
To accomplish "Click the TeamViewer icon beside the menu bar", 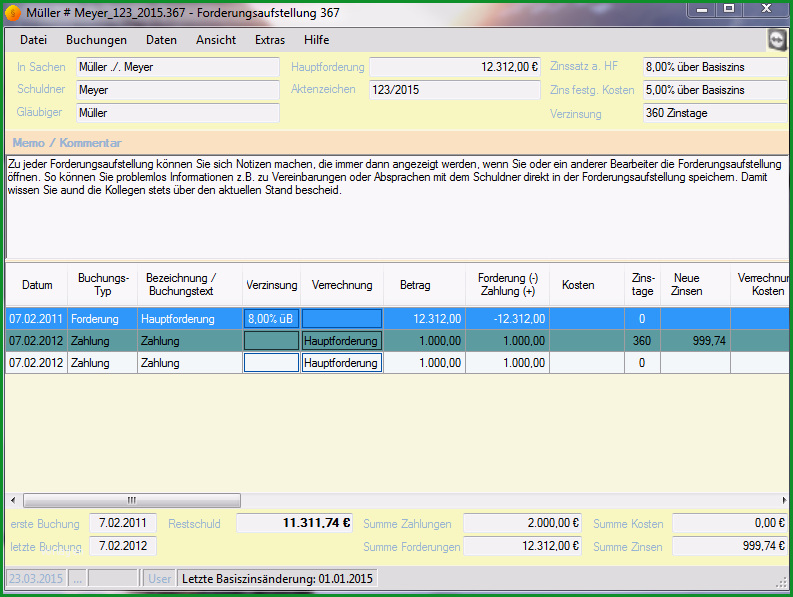I will tap(777, 40).
